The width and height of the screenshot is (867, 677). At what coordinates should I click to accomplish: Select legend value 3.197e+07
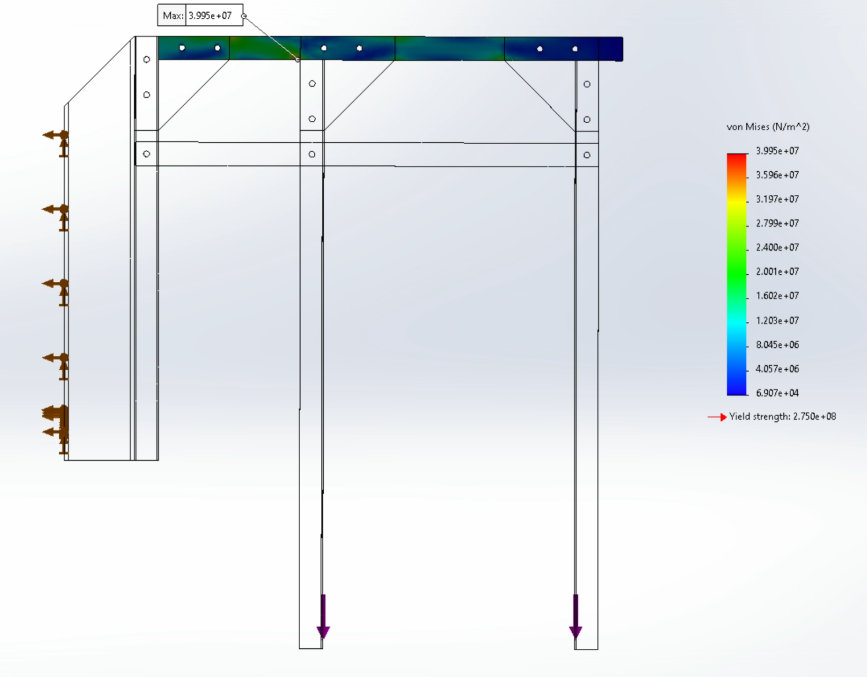[777, 199]
